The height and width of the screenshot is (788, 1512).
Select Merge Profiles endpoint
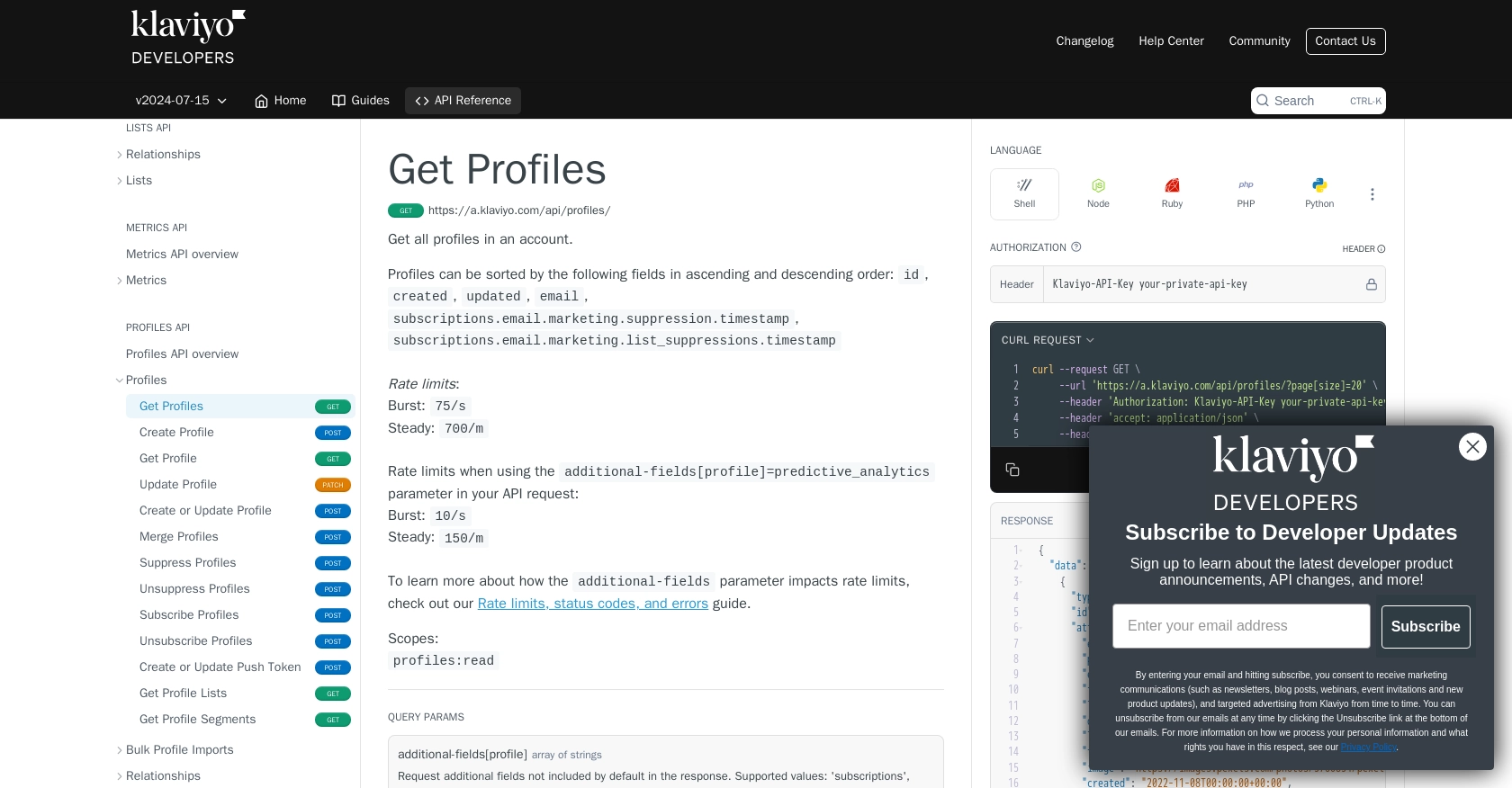(x=240, y=537)
